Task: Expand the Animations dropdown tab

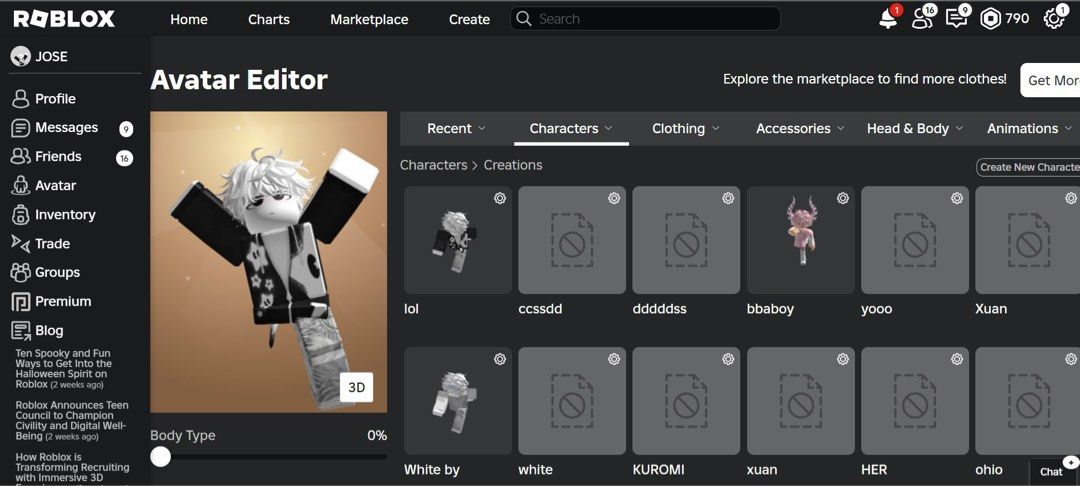Action: pos(1029,129)
